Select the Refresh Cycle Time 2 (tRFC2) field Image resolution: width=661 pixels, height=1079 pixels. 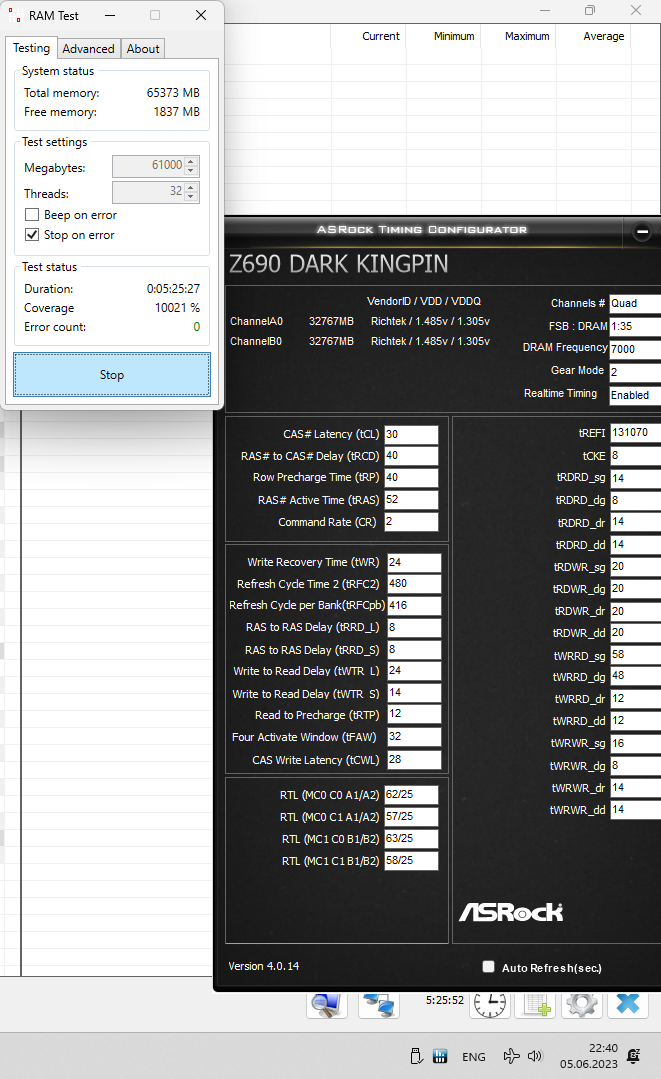click(413, 584)
